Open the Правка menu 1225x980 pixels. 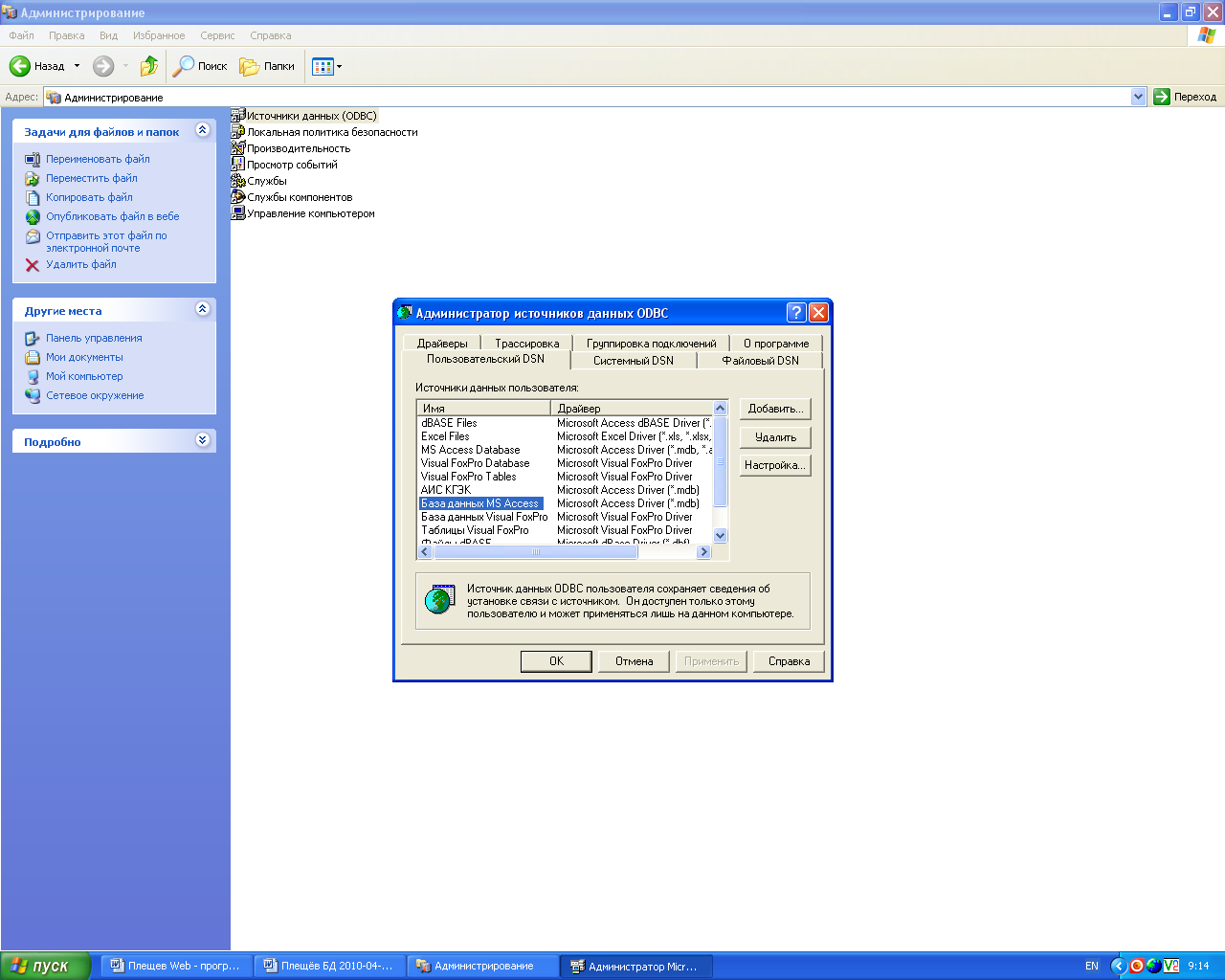coord(67,35)
